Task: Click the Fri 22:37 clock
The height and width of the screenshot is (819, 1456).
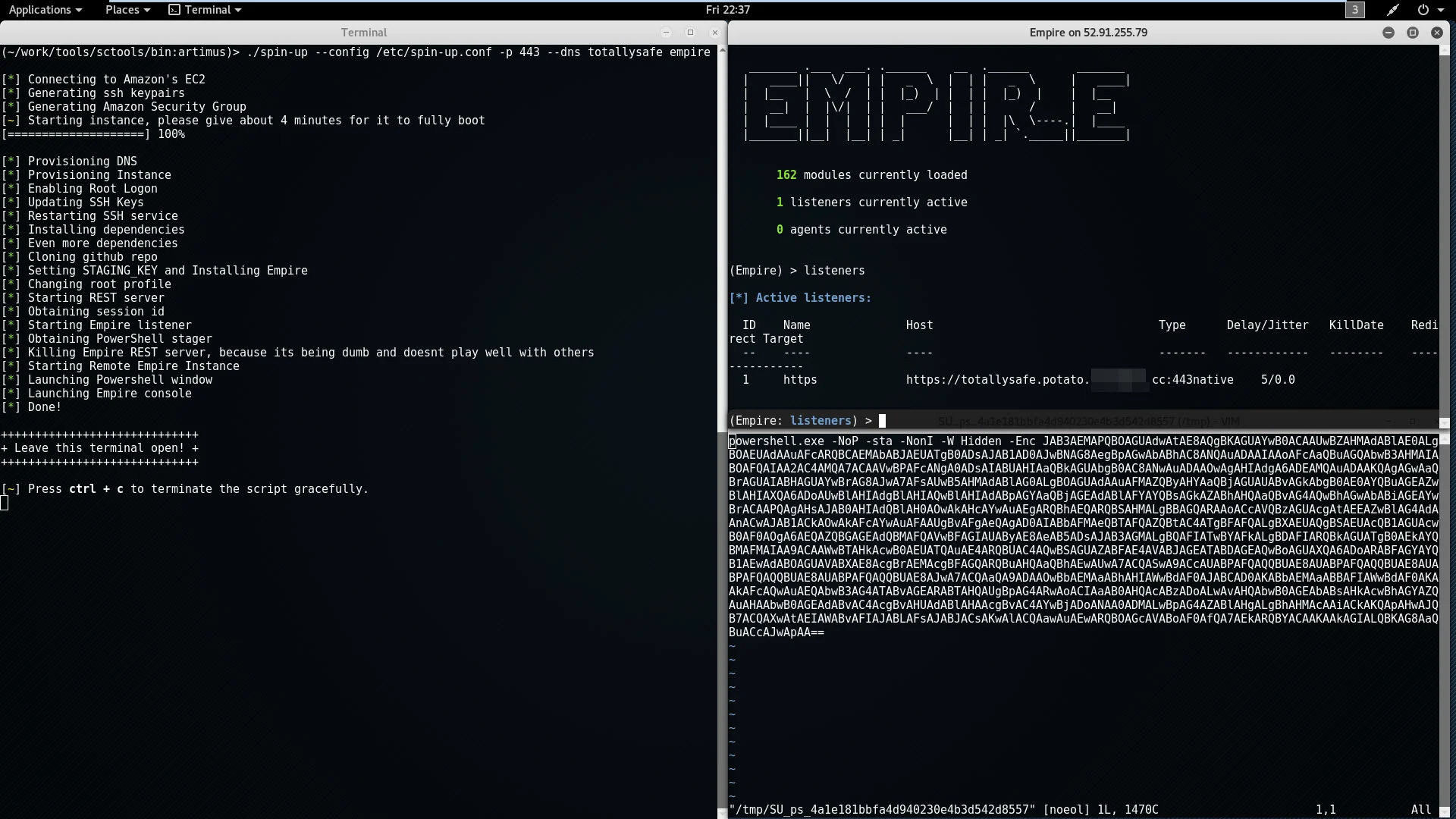Action: point(727,10)
